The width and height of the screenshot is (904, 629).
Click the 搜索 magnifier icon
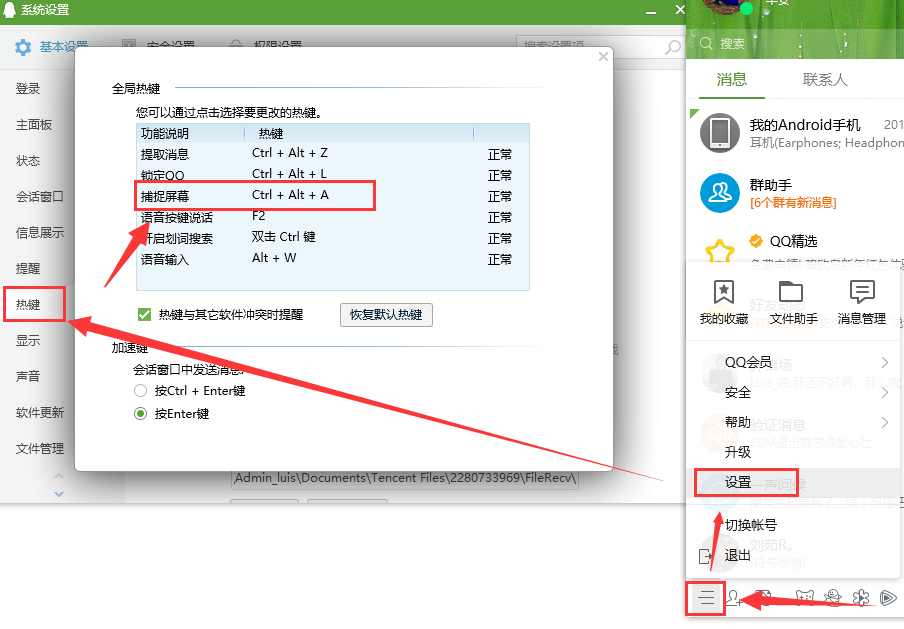(707, 43)
